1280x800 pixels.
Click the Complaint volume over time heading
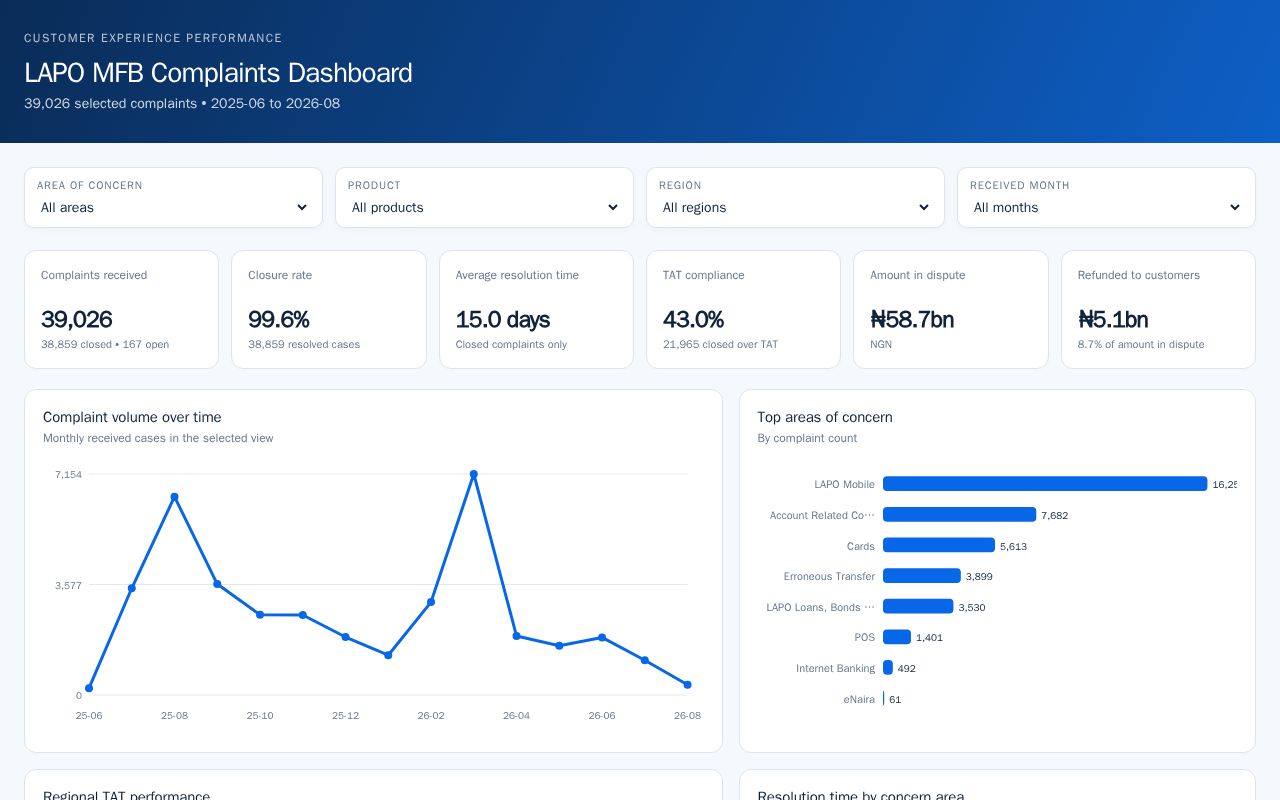click(132, 417)
